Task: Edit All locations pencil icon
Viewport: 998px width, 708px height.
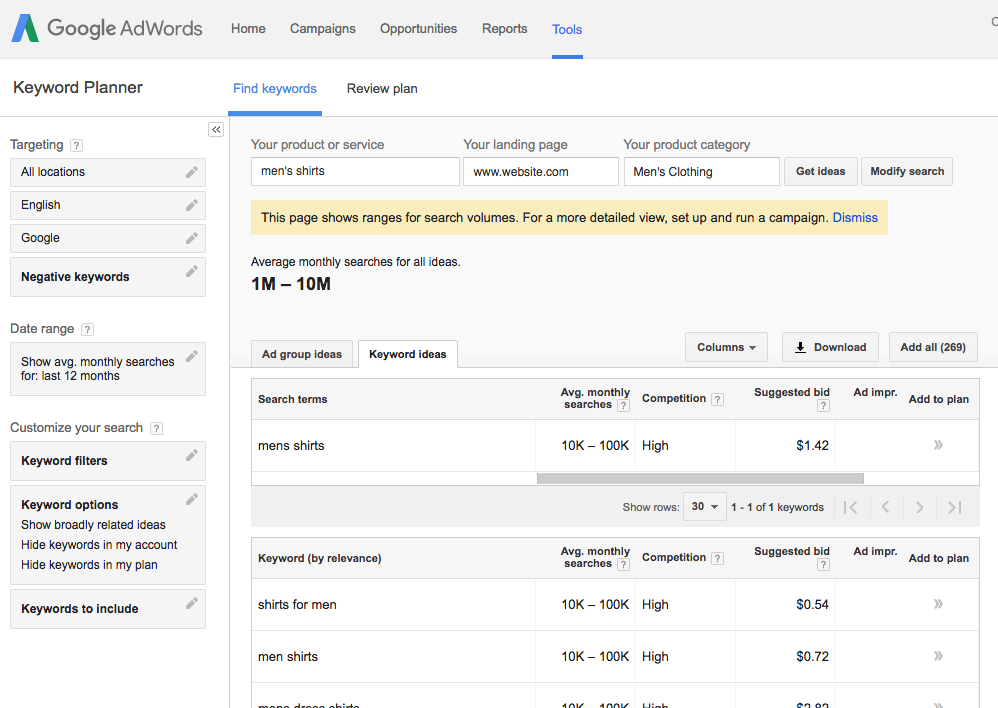Action: coord(192,172)
